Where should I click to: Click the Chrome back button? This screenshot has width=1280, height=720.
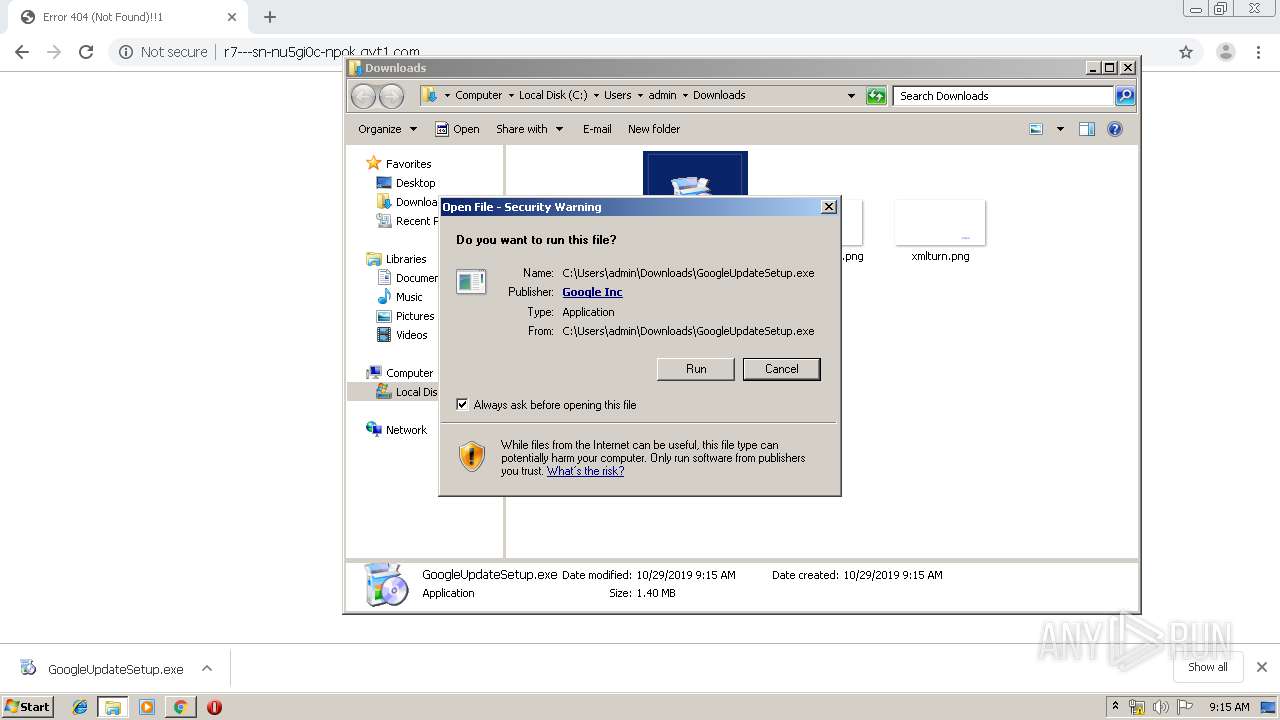(22, 52)
